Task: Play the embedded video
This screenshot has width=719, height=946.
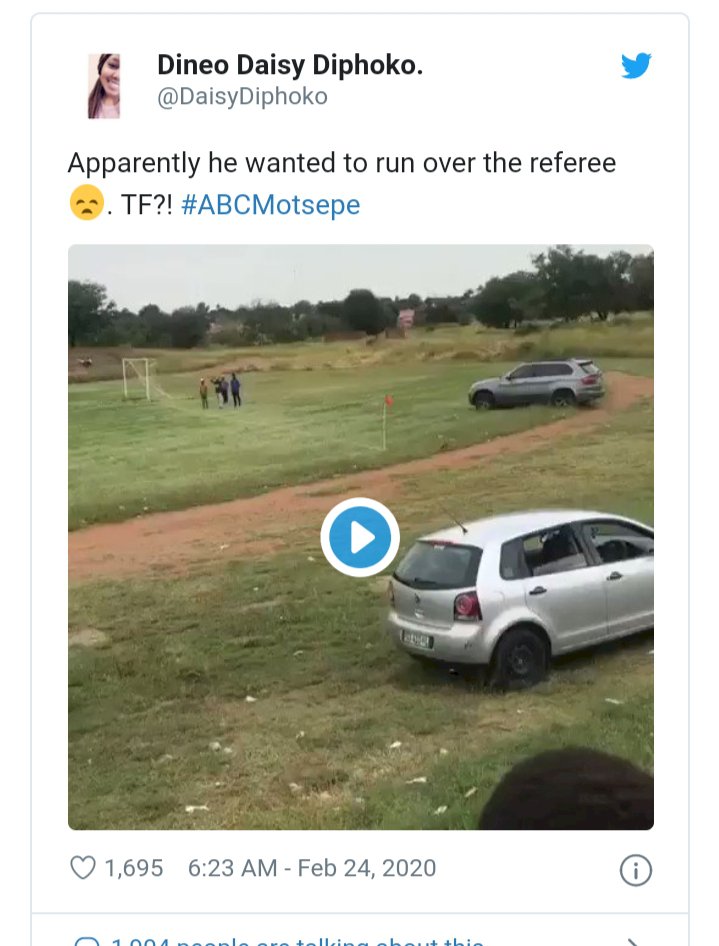Action: point(360,538)
